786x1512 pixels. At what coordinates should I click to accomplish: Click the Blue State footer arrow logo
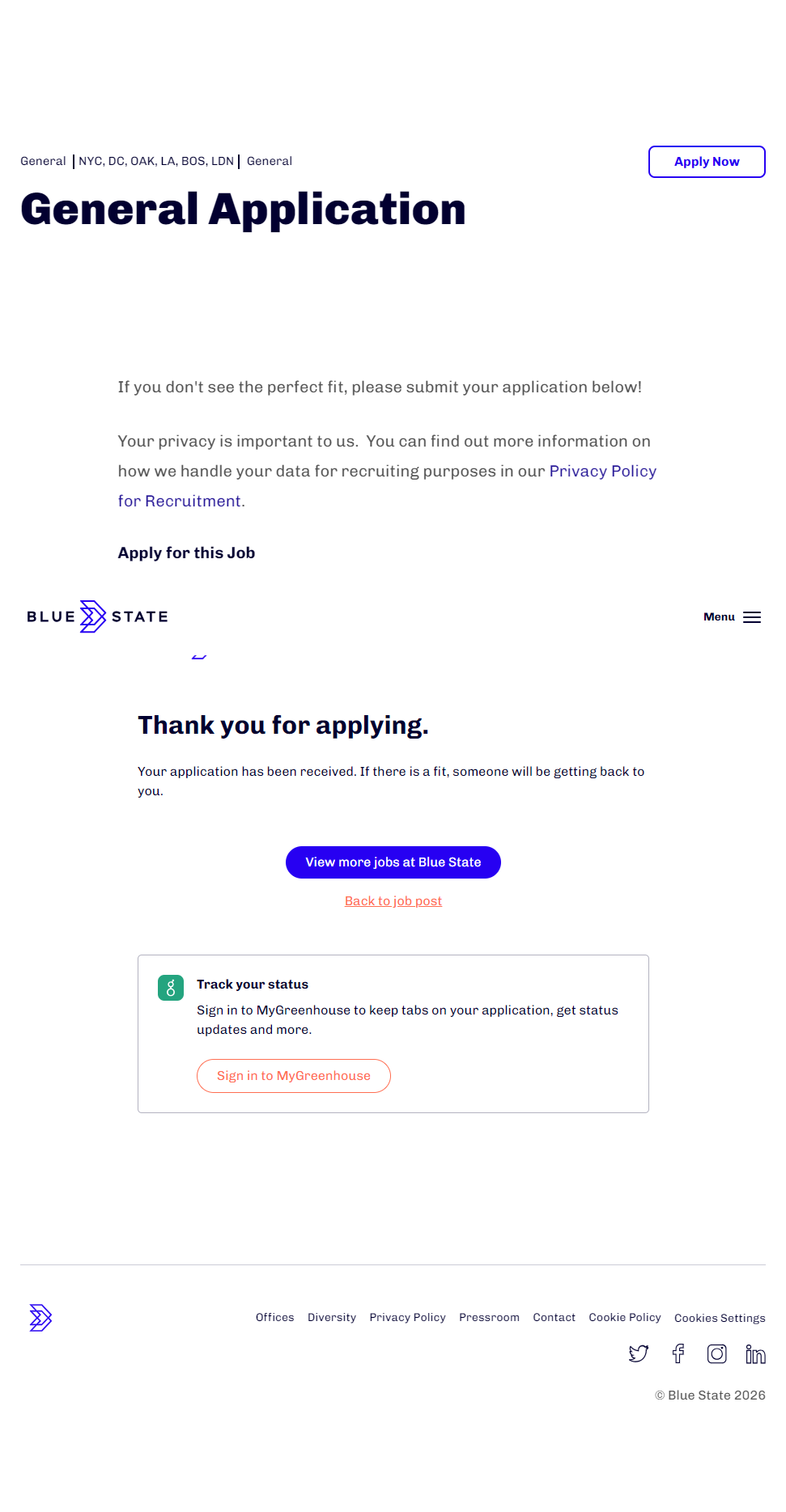[x=40, y=1318]
